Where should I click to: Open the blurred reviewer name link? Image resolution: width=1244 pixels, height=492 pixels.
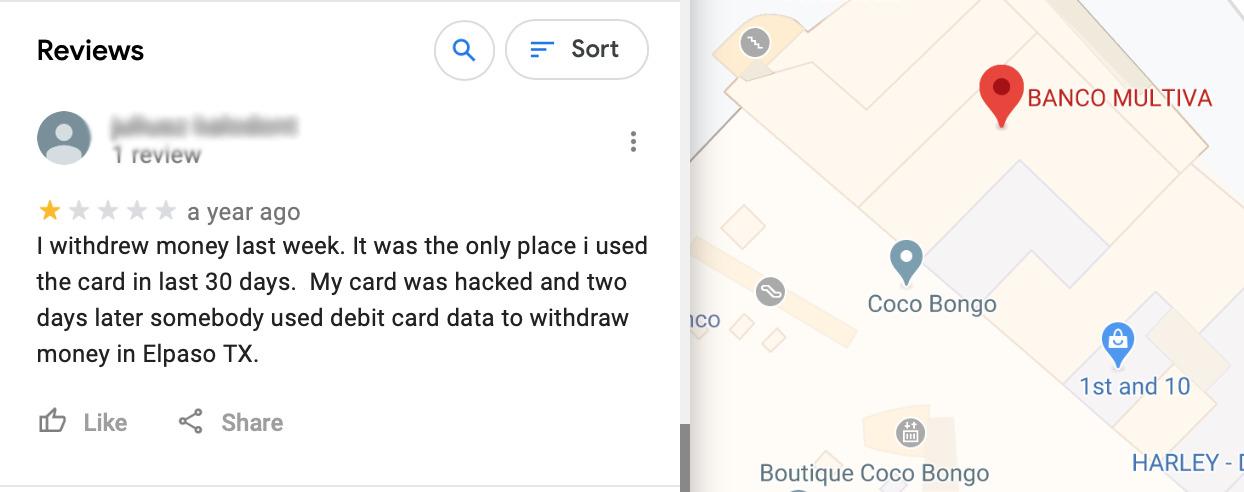pyautogui.click(x=204, y=127)
